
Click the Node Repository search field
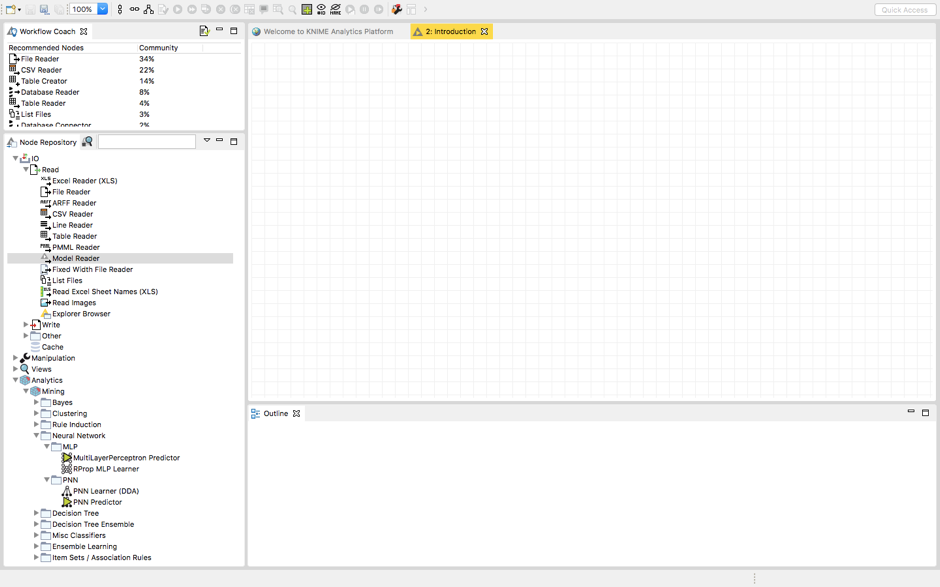[x=146, y=142]
